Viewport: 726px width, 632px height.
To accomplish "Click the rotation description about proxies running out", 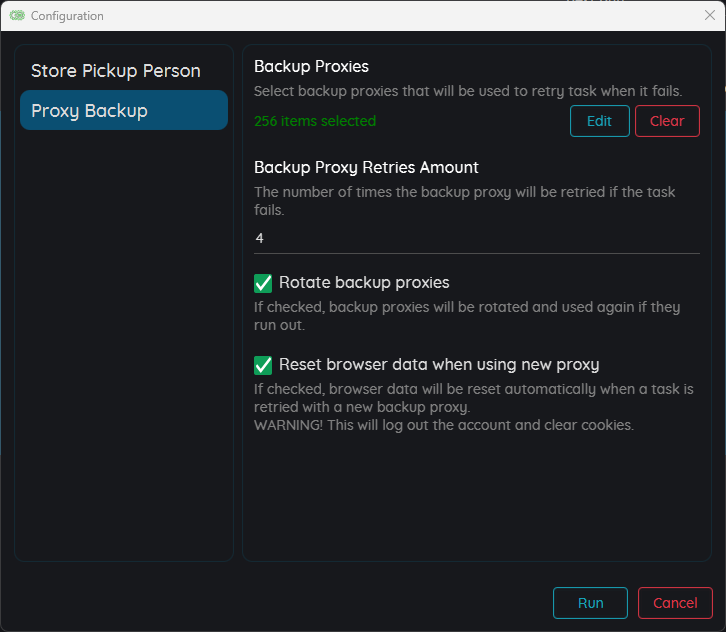I will pyautogui.click(x=467, y=316).
